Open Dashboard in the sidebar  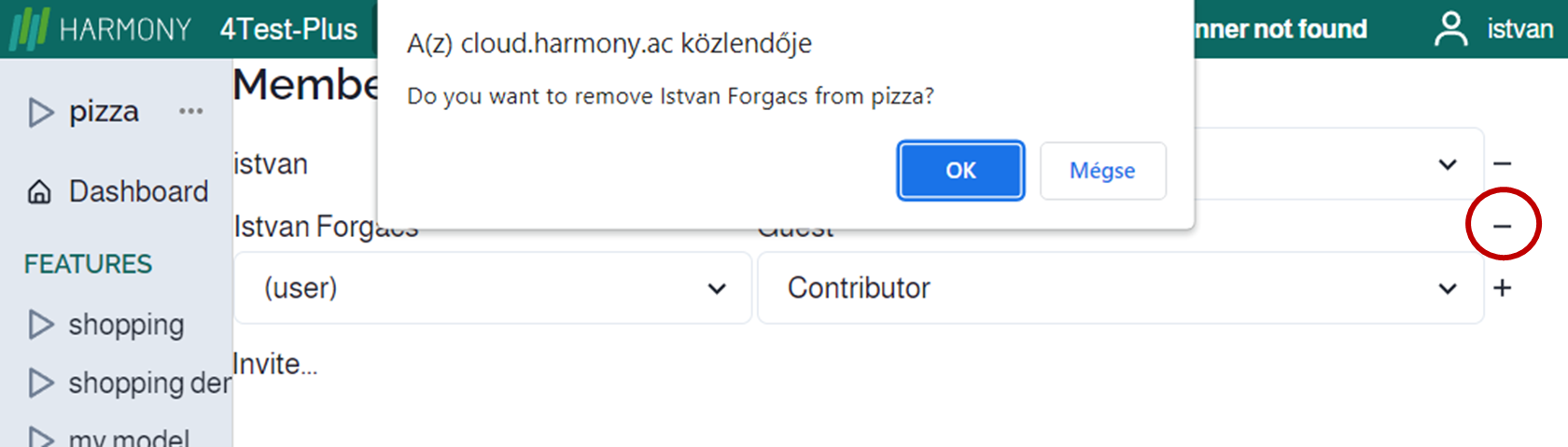click(138, 192)
